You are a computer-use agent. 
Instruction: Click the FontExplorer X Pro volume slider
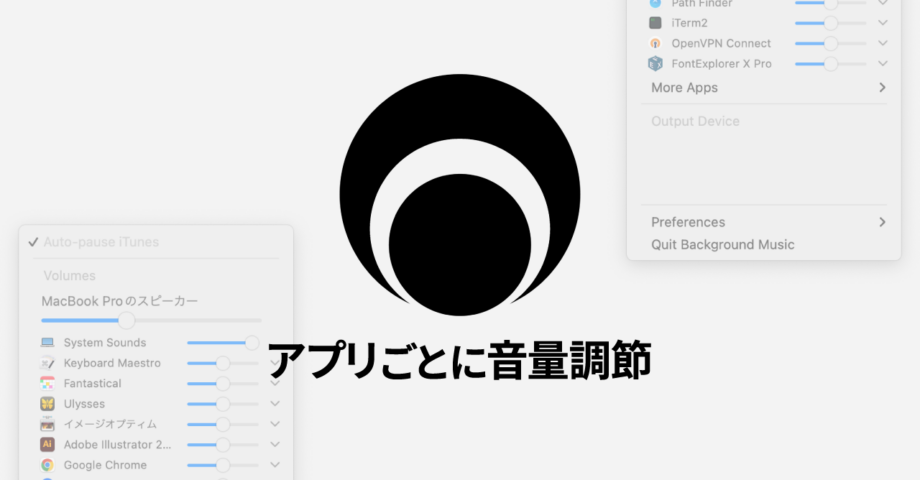(x=831, y=63)
